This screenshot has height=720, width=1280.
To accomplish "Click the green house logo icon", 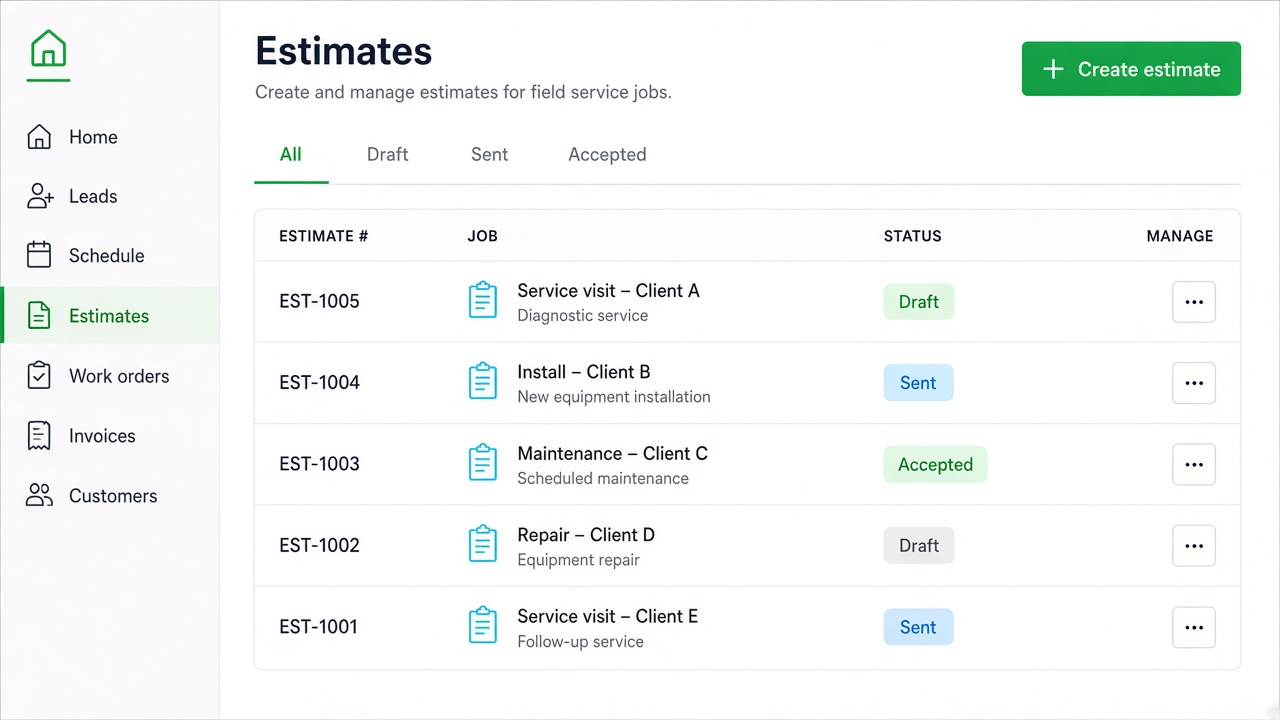I will pyautogui.click(x=48, y=48).
